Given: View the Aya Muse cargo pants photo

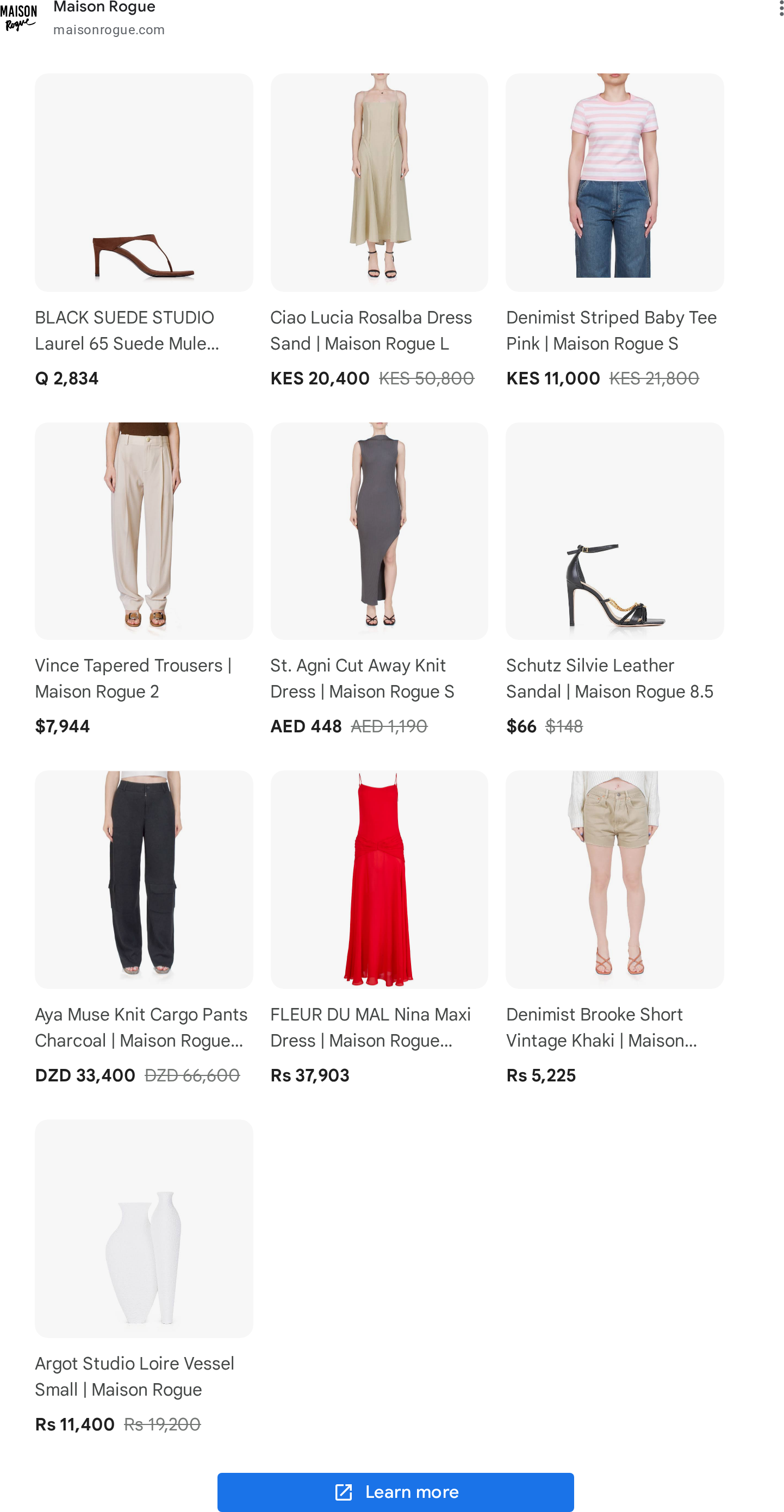Looking at the screenshot, I should (144, 879).
